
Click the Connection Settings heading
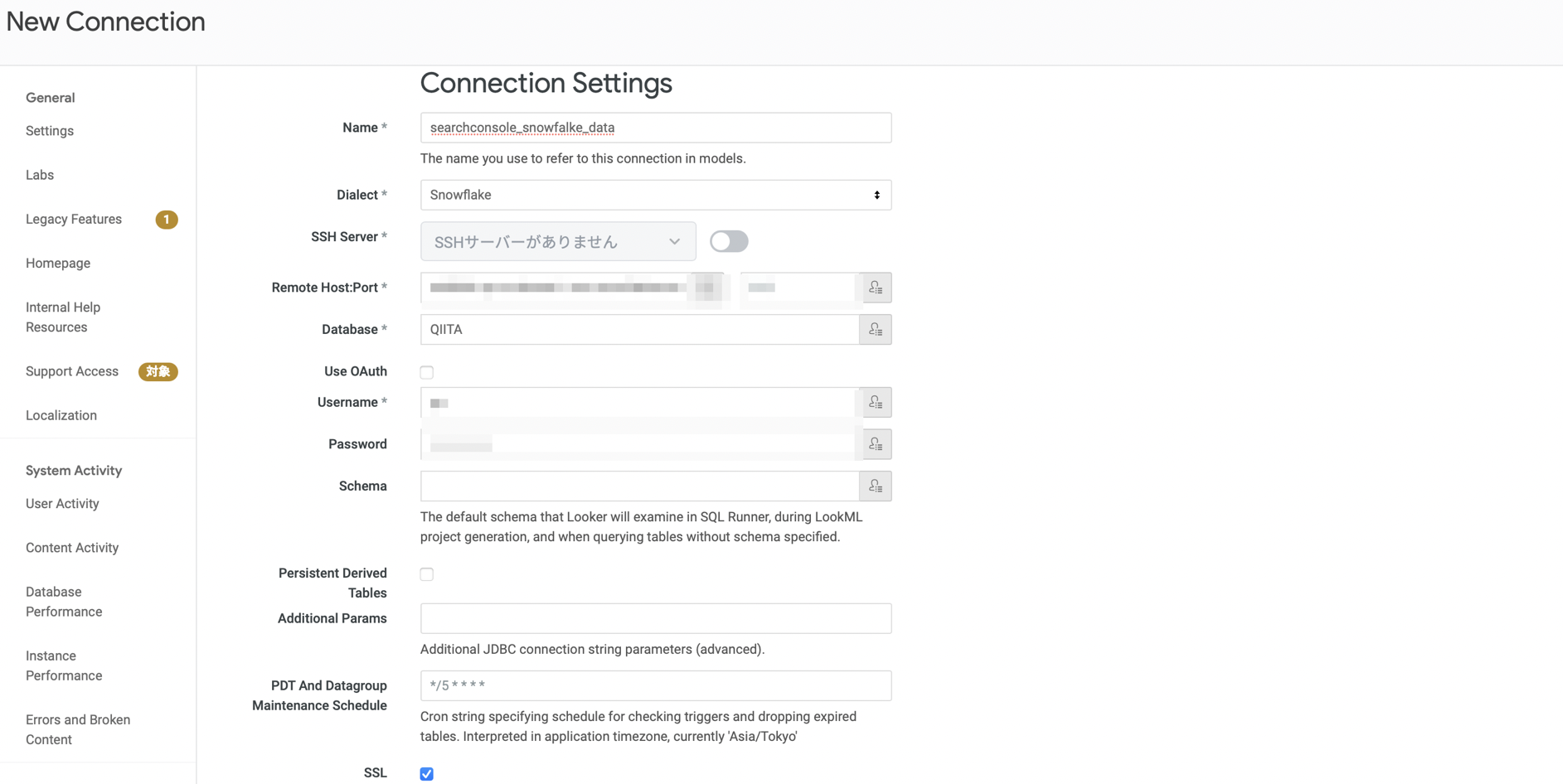coord(546,83)
